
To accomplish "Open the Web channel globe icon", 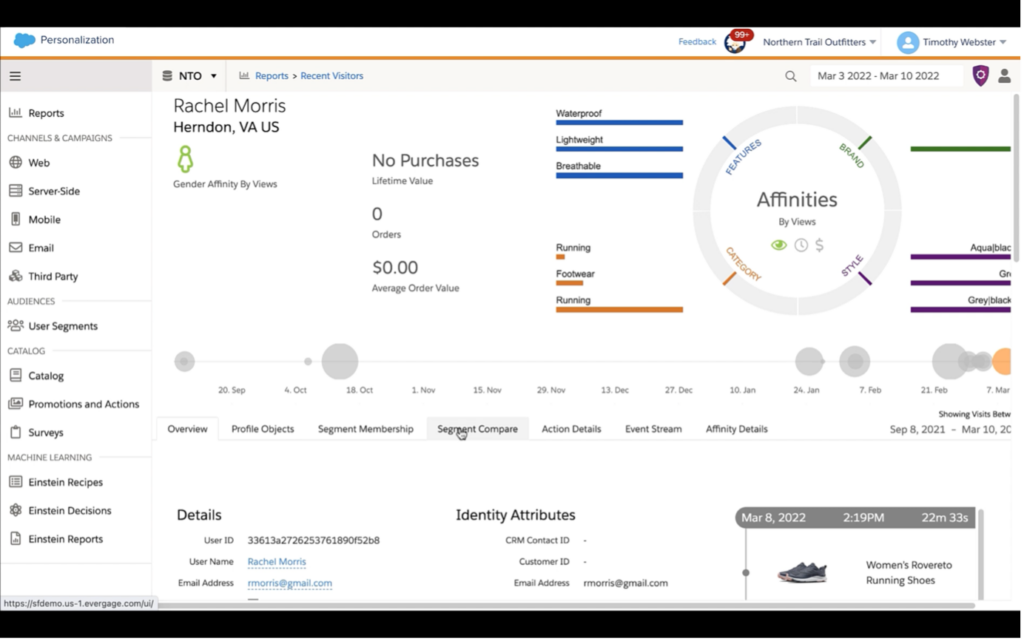I will coord(15,163).
